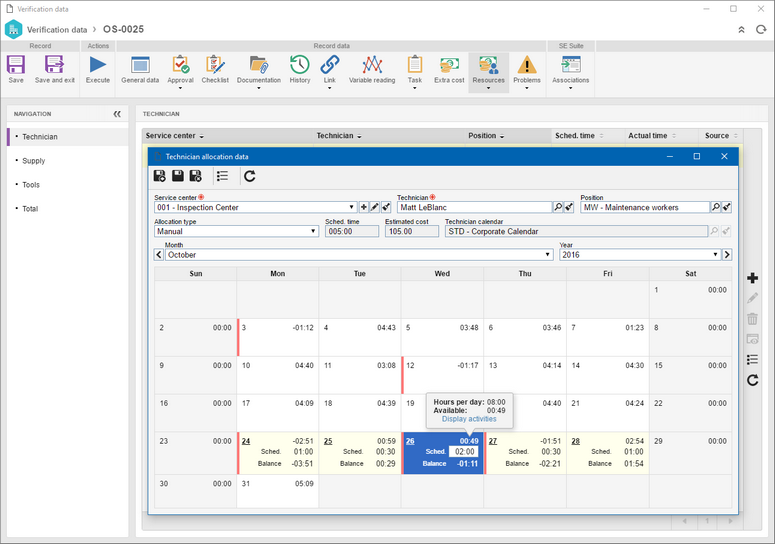Click the Technician name input field

[x=474, y=208]
